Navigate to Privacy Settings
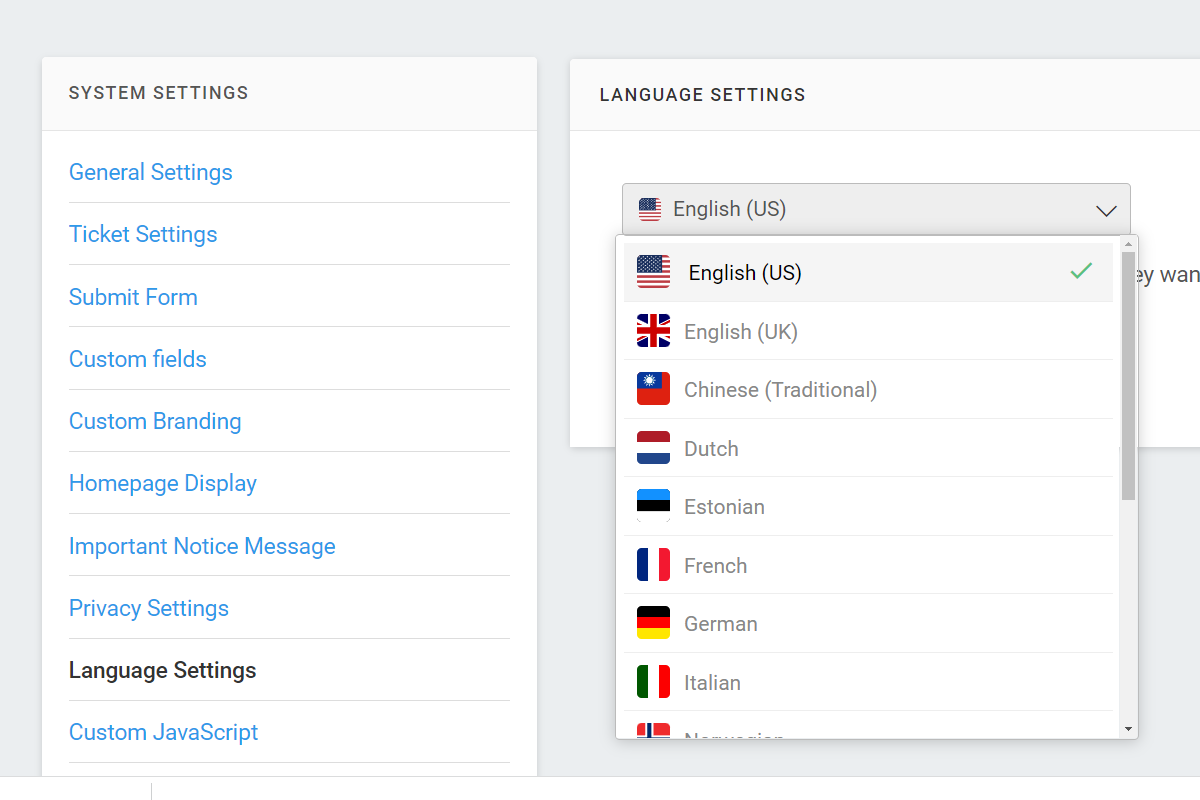This screenshot has width=1200, height=800. point(149,608)
